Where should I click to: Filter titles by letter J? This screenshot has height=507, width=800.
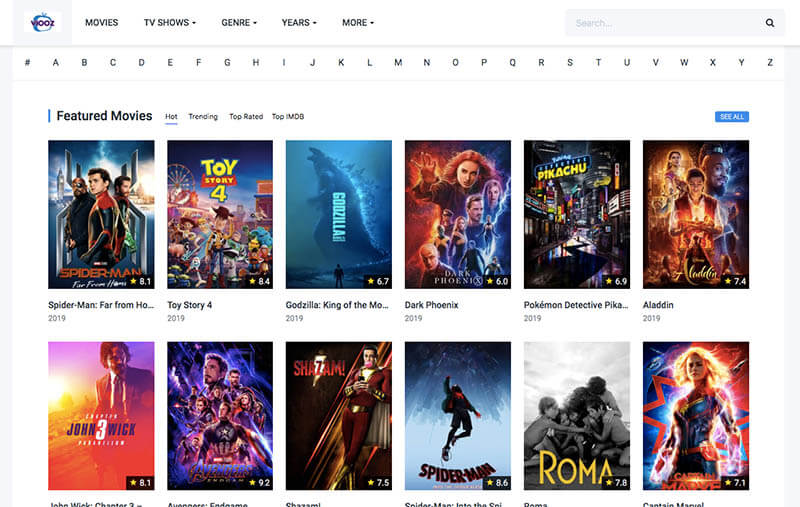(313, 62)
